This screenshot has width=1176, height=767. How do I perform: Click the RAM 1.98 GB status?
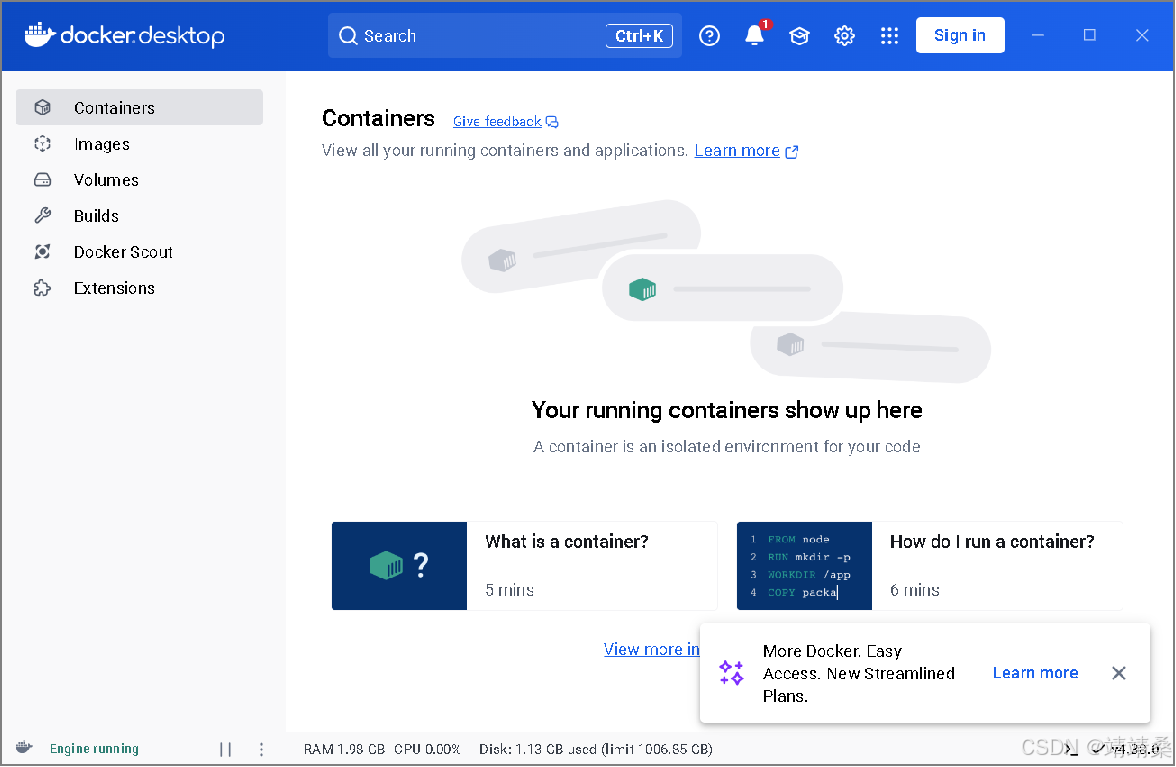click(x=344, y=749)
